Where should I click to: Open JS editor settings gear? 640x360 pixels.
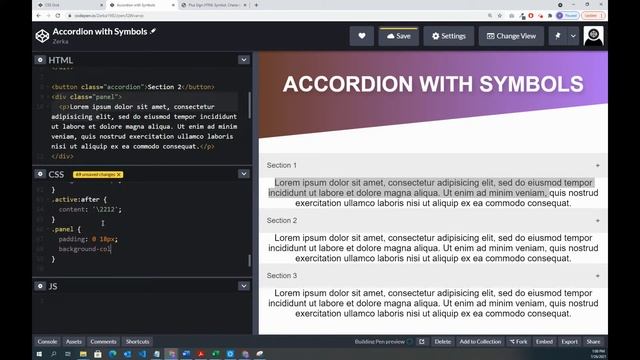(40, 286)
